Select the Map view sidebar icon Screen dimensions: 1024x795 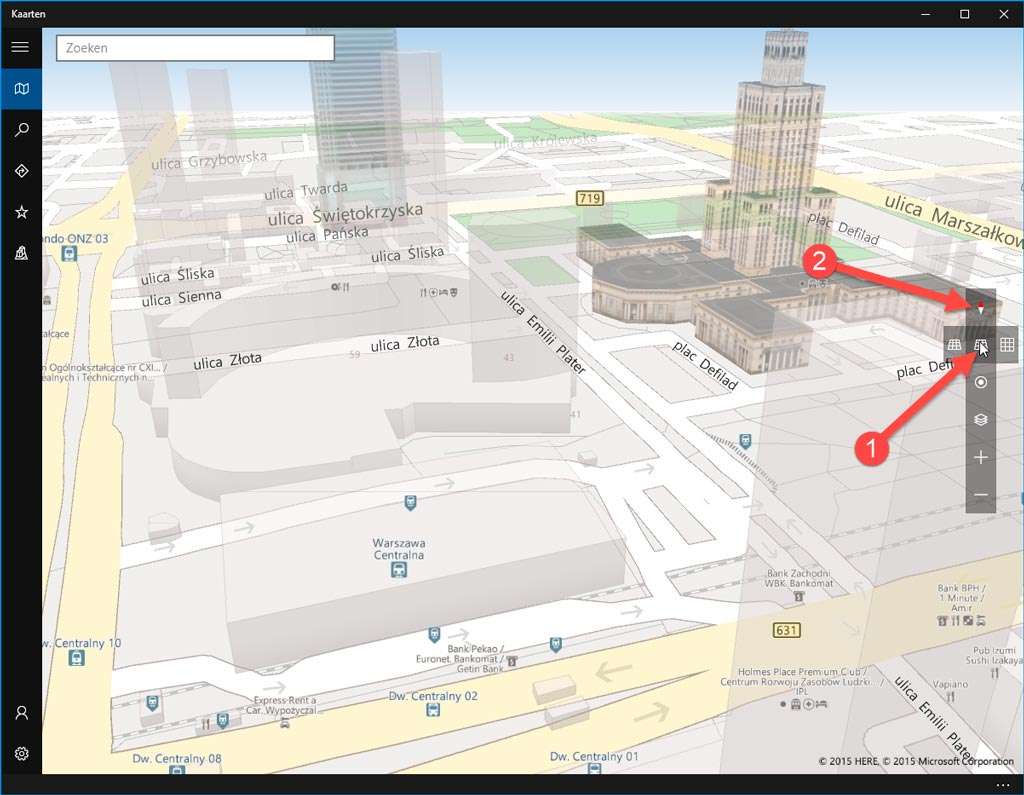point(21,88)
